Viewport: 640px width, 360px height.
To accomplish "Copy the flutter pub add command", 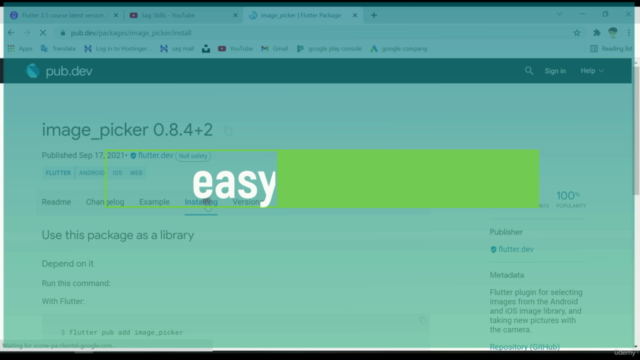I will [x=423, y=320].
